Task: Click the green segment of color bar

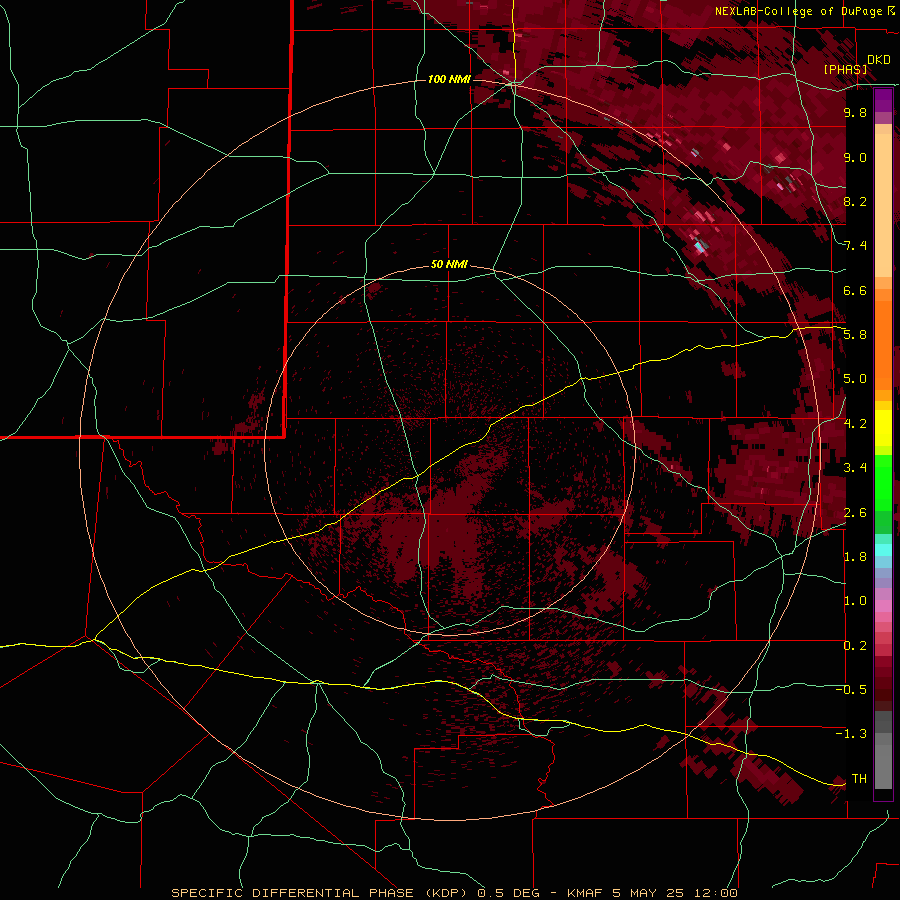Action: point(883,482)
